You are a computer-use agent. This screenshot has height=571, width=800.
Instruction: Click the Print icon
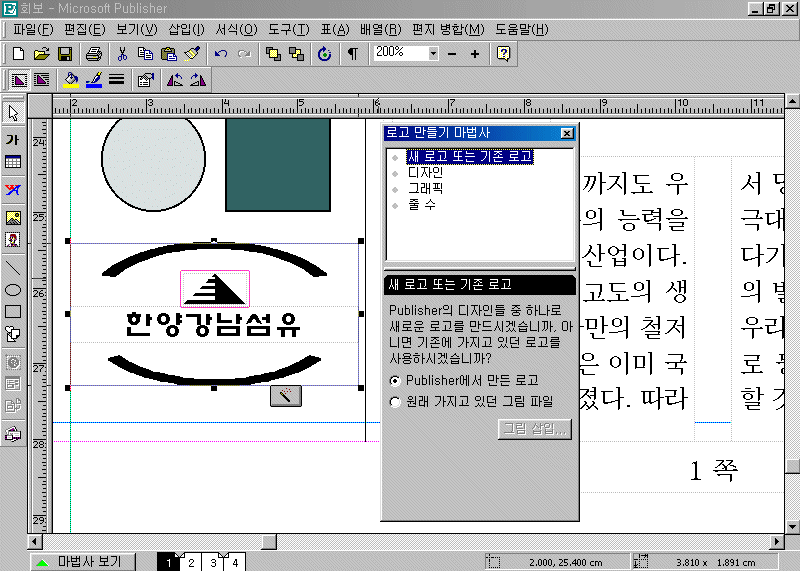click(93, 54)
